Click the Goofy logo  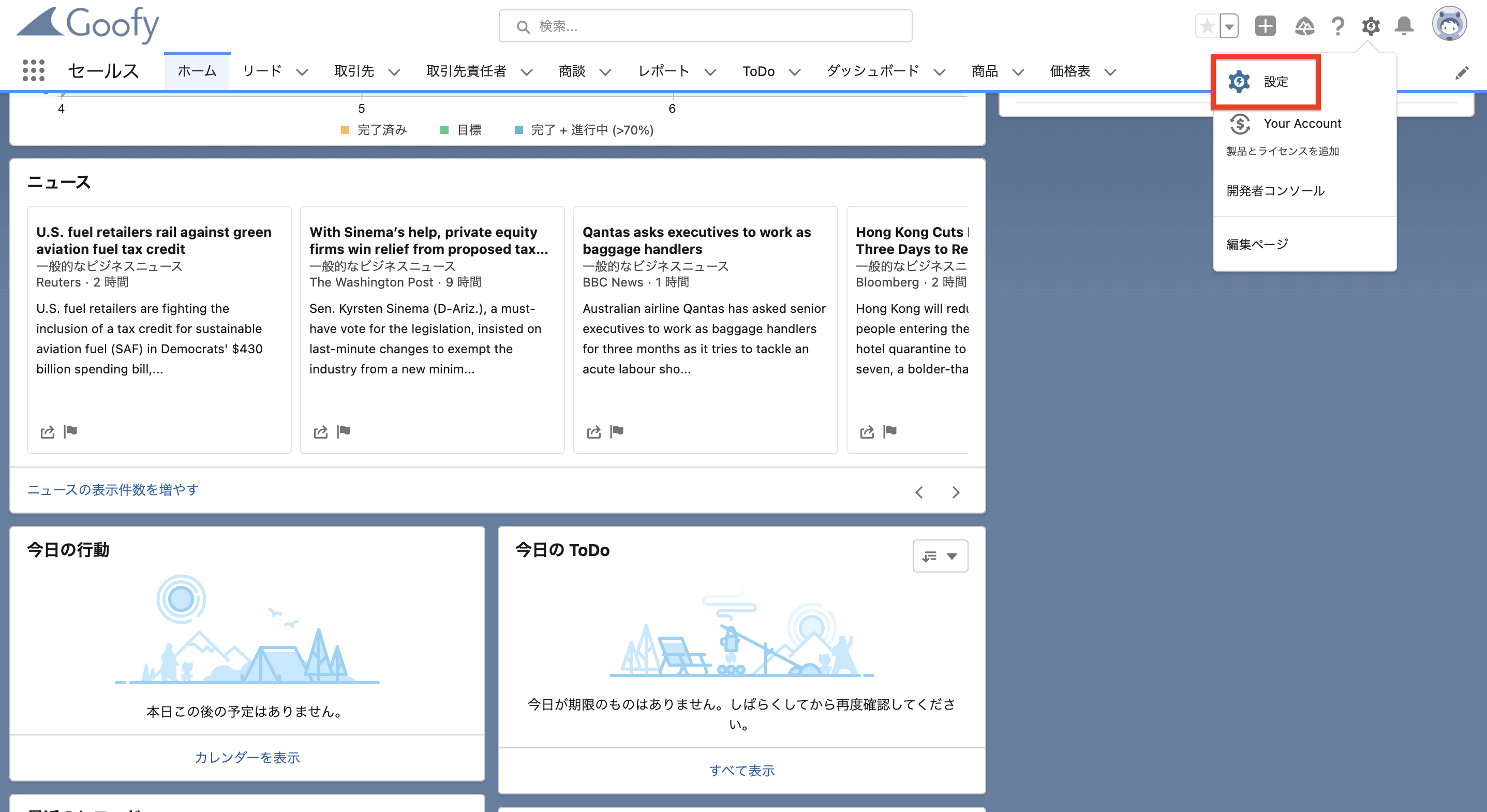point(88,25)
